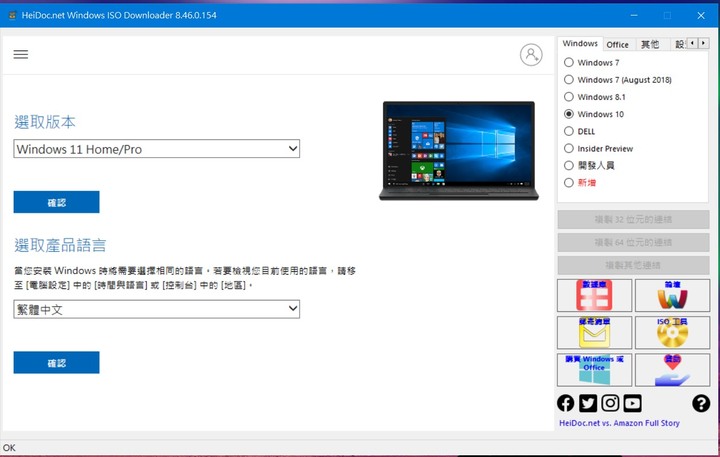
Task: Minimize the ISO Downloader window
Action: [x=634, y=15]
